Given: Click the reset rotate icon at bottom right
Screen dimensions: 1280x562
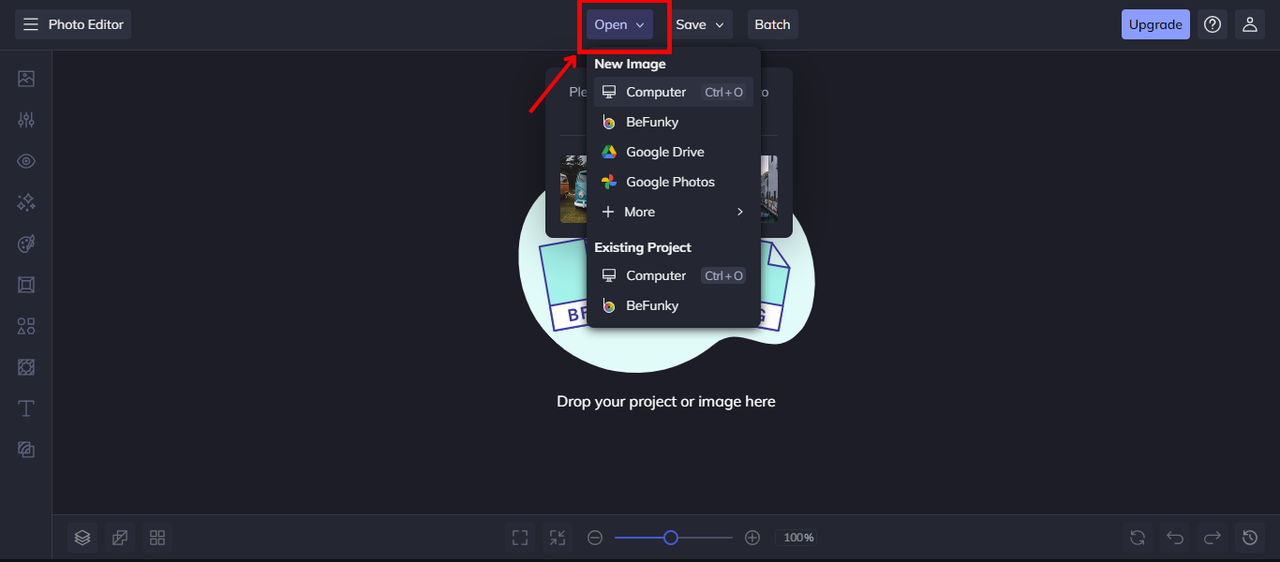Looking at the screenshot, I should click(x=1137, y=538).
